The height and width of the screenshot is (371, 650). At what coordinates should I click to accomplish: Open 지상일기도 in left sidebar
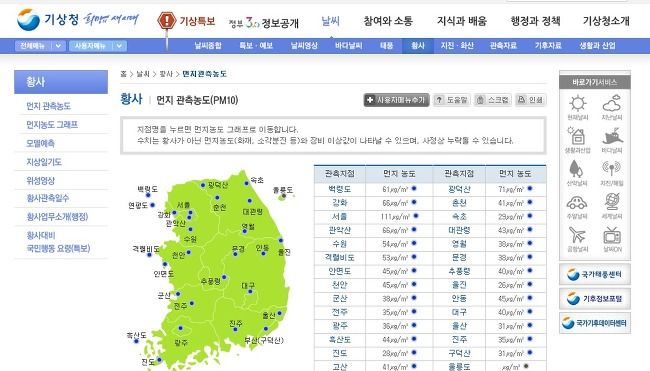pos(44,162)
